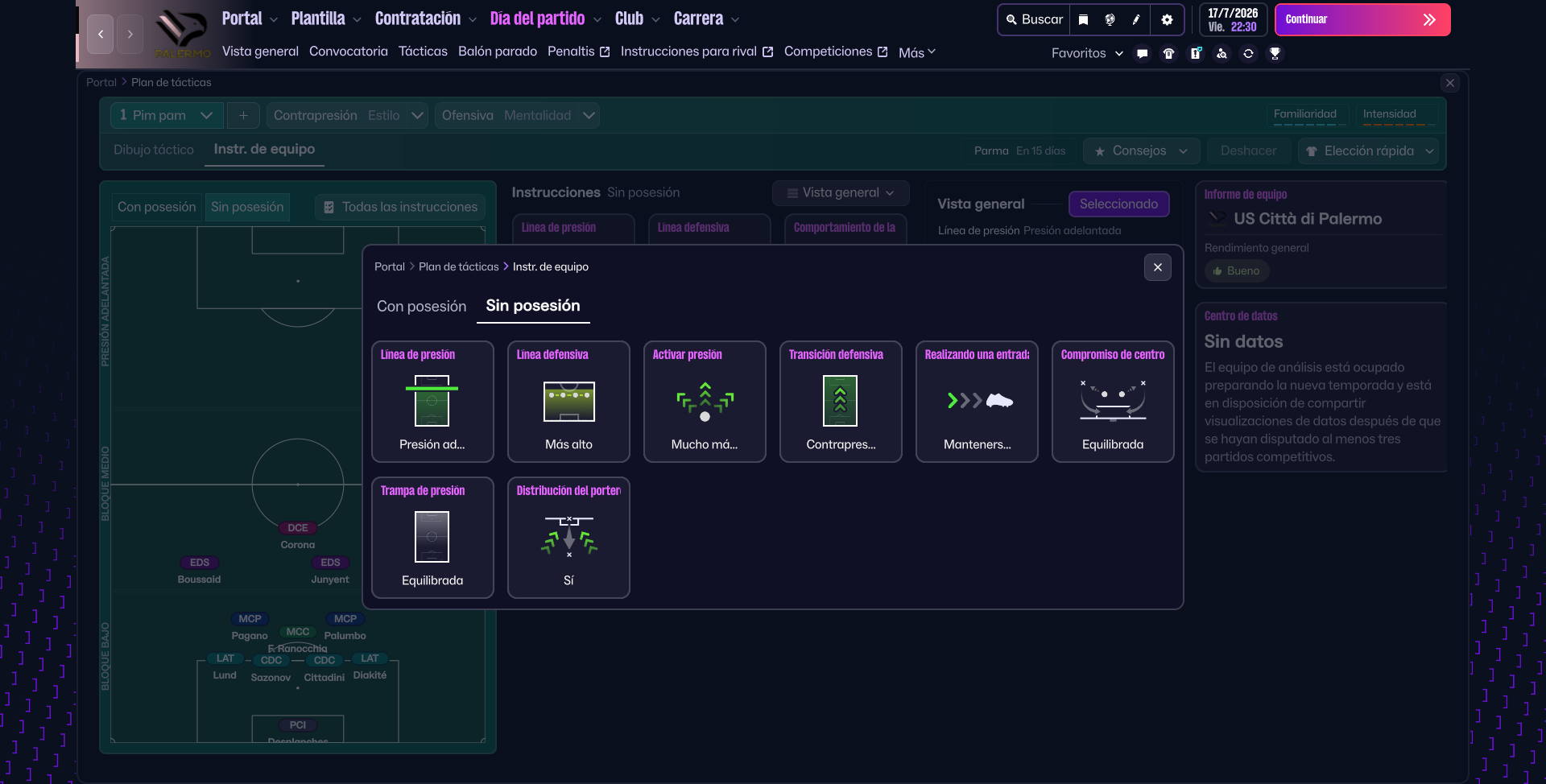This screenshot has height=784, width=1546.
Task: Expand the Más menu in sub-navigation
Action: coord(916,52)
